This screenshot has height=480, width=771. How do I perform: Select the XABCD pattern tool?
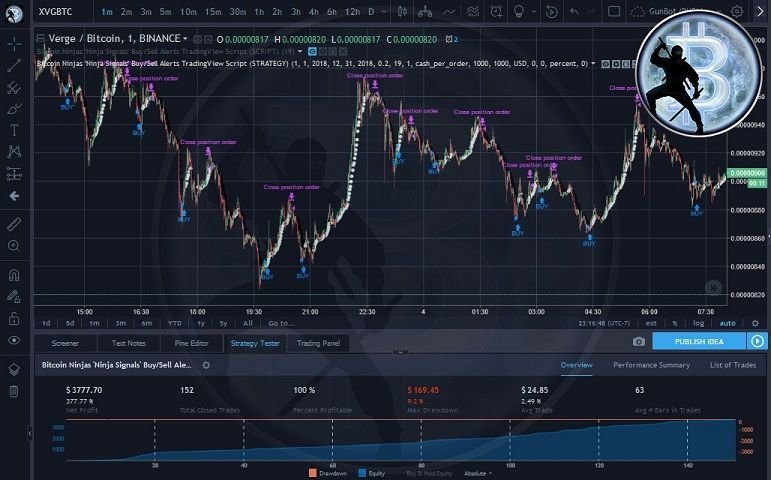tap(14, 151)
